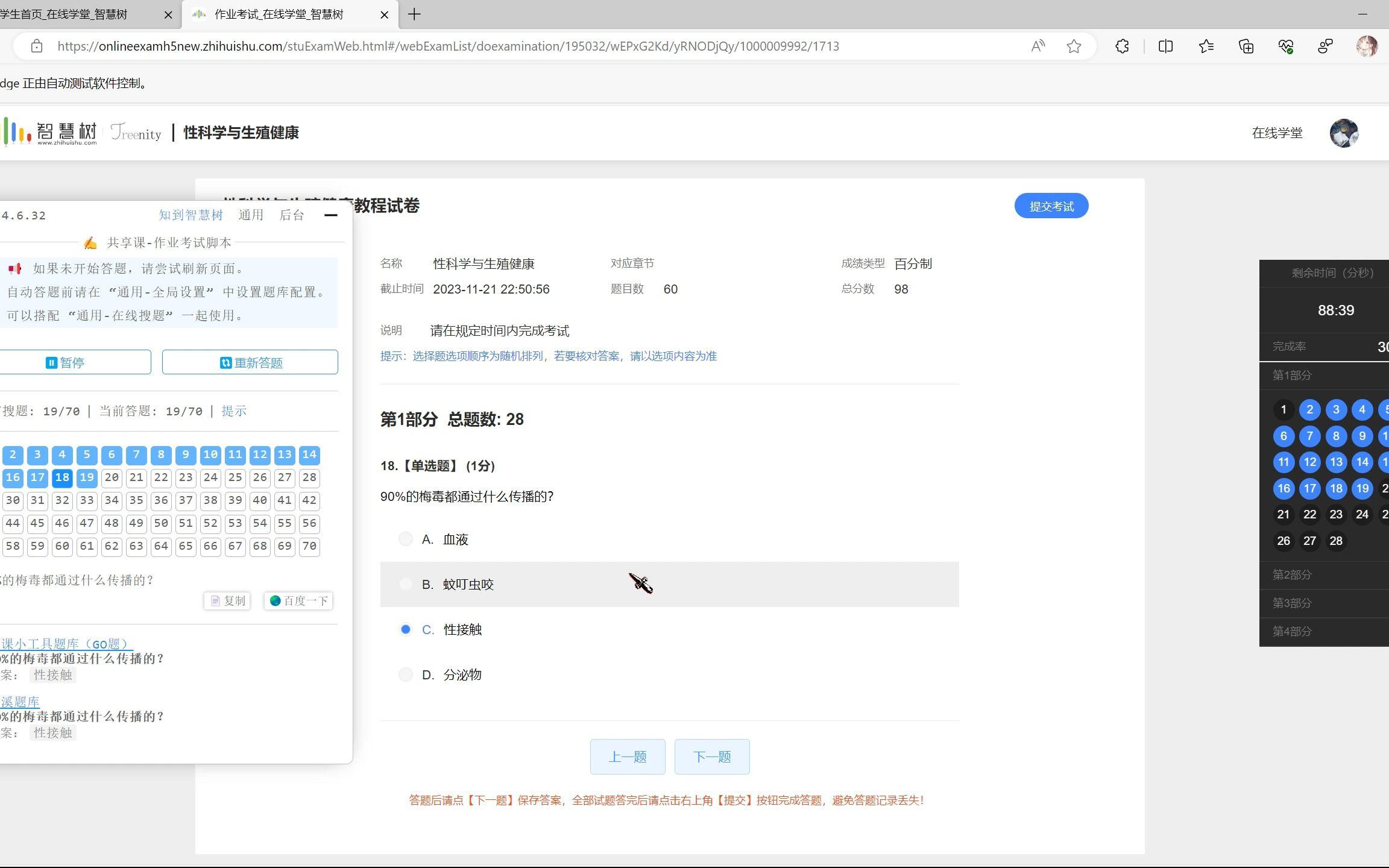Expand 第2部分 section in side panel
This screenshot has width=1389, height=868.
click(1324, 575)
